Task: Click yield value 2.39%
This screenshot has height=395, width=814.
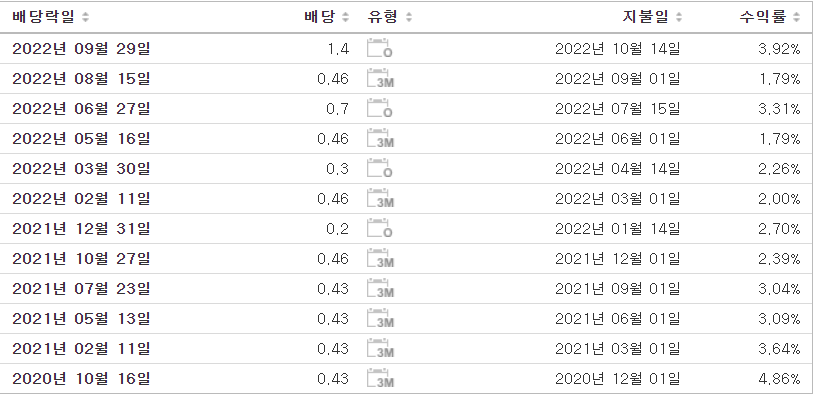Action: 779,259
